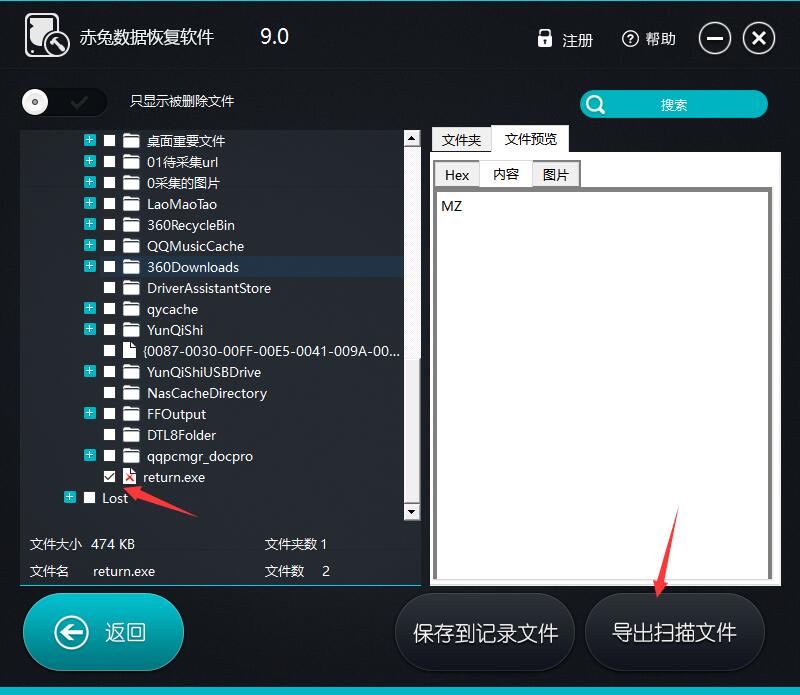Open registration via the lock icon
The width and height of the screenshot is (800, 695).
click(x=545, y=39)
